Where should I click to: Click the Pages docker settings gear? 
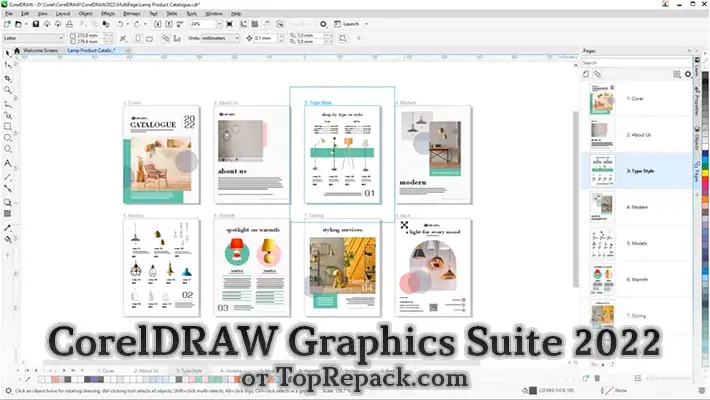[688, 74]
